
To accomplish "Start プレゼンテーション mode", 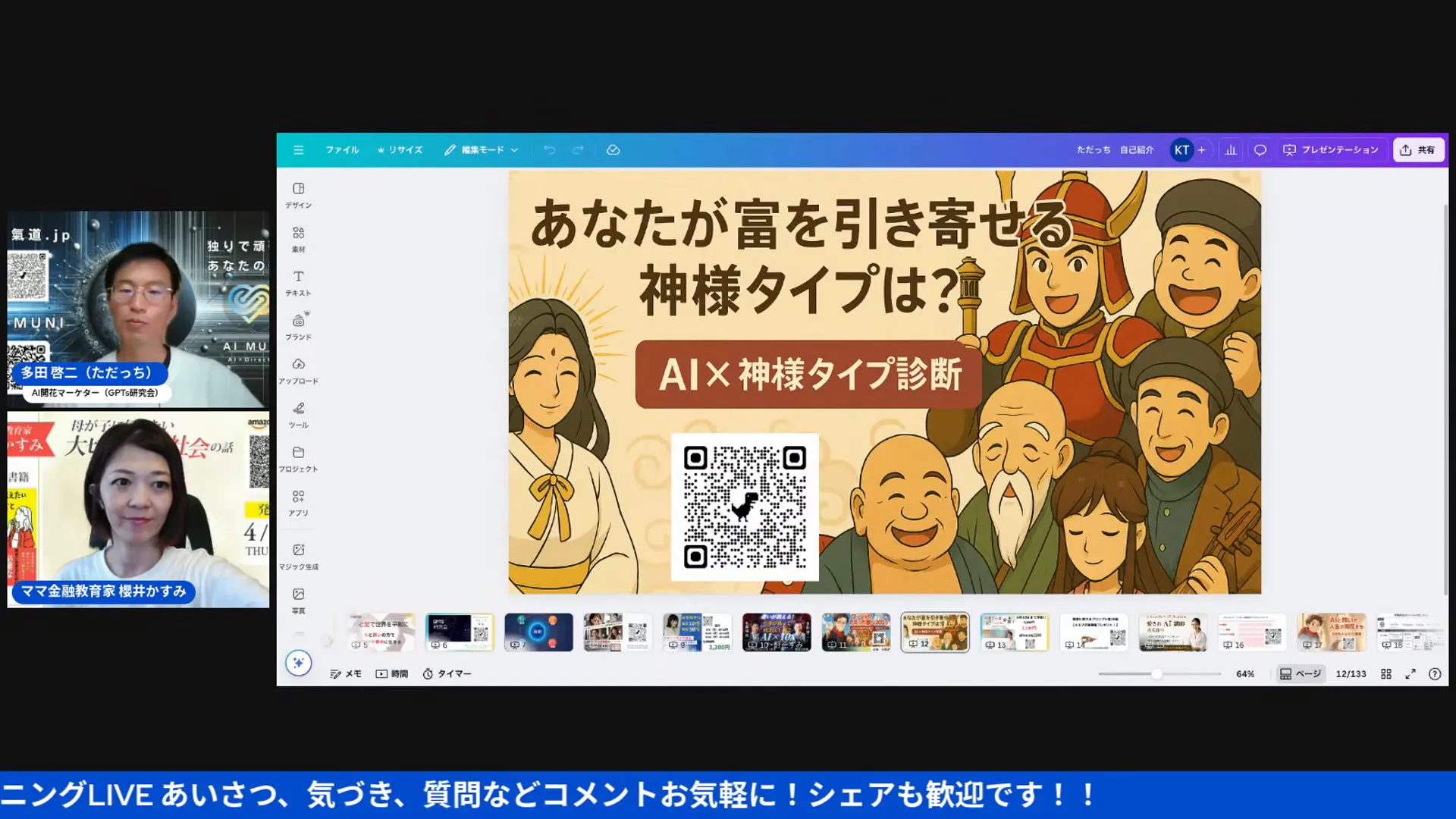I will [1331, 150].
